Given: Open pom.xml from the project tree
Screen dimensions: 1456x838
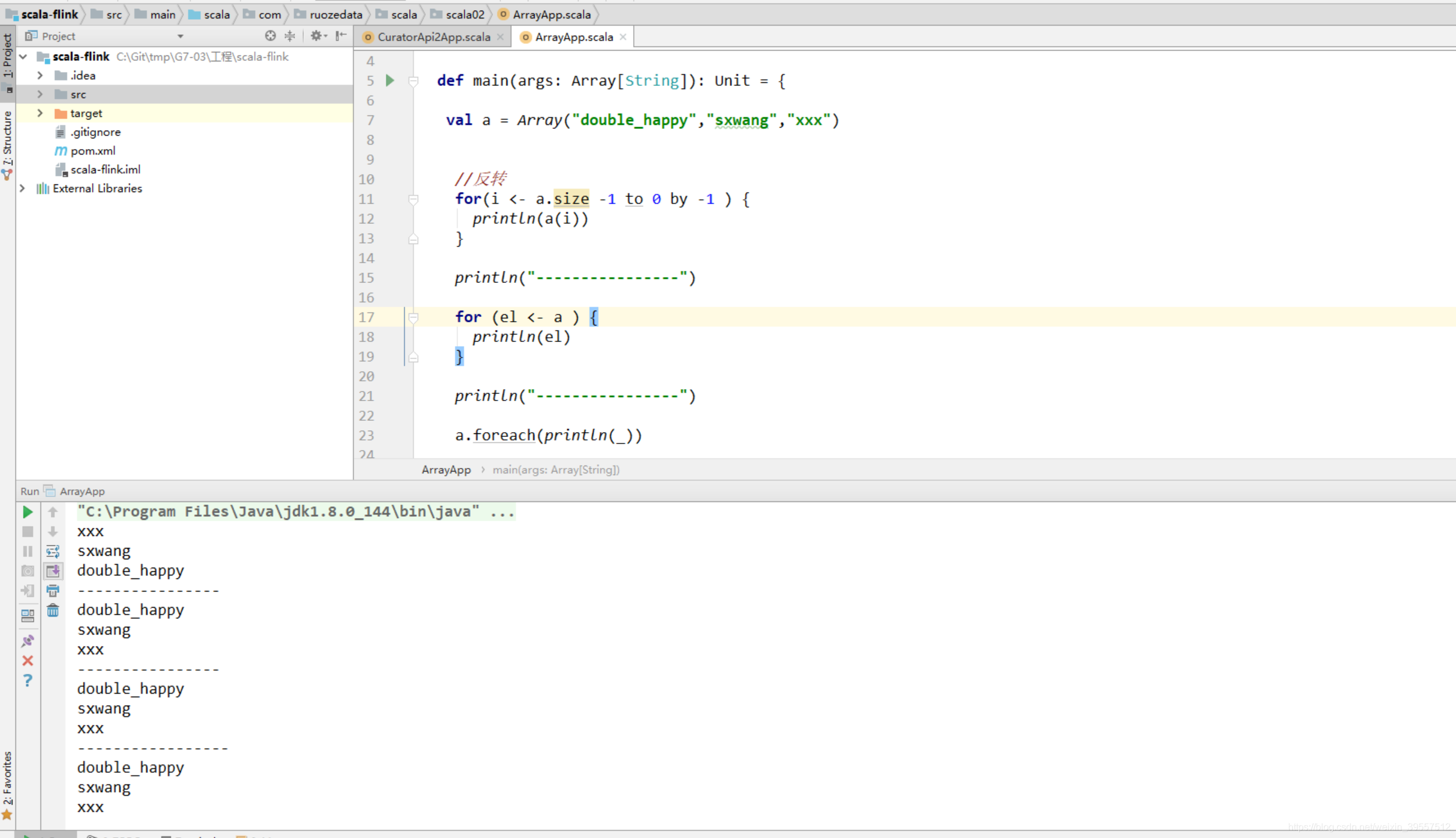Looking at the screenshot, I should (x=93, y=151).
